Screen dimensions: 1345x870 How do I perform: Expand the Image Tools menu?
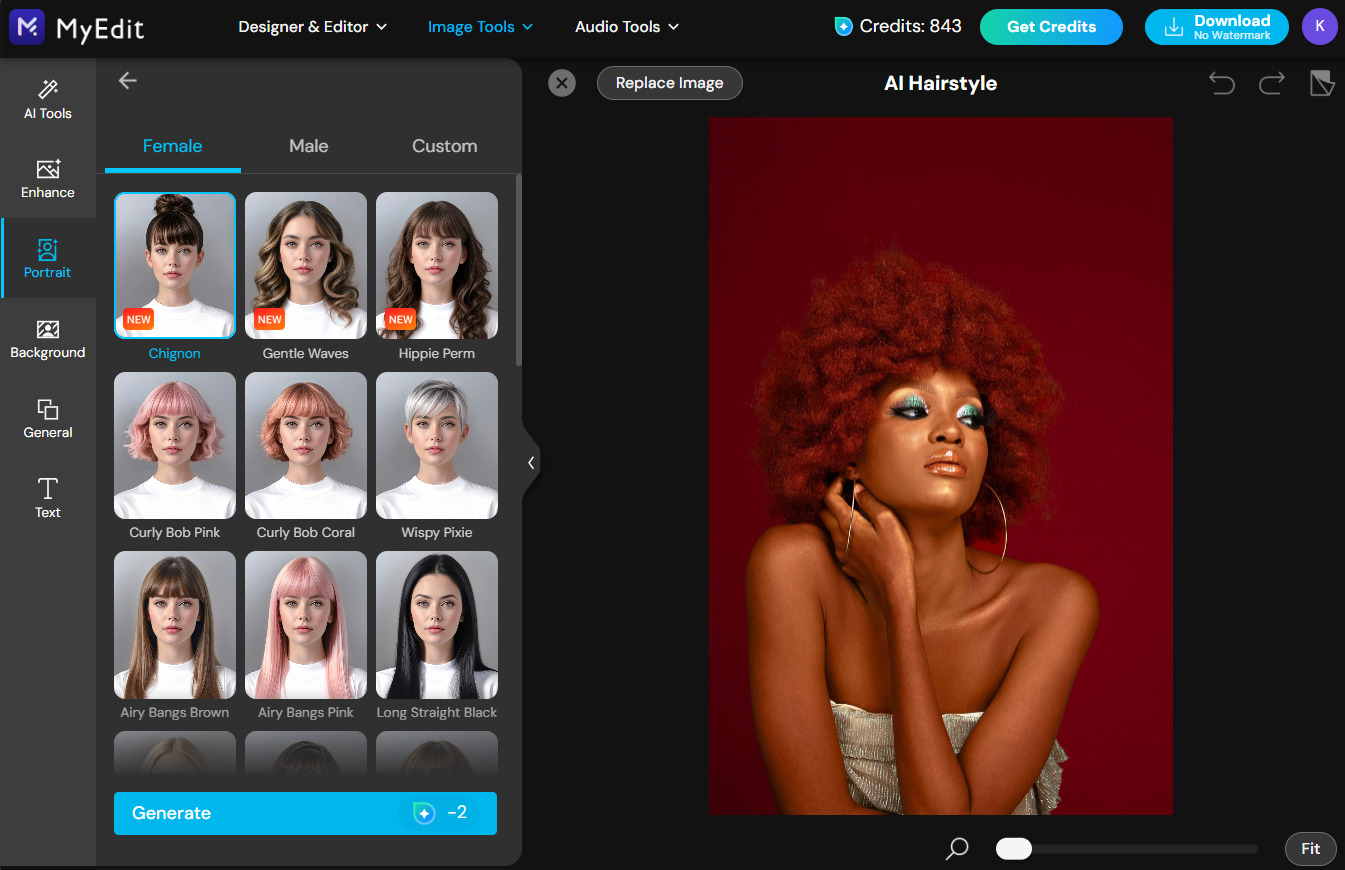480,27
